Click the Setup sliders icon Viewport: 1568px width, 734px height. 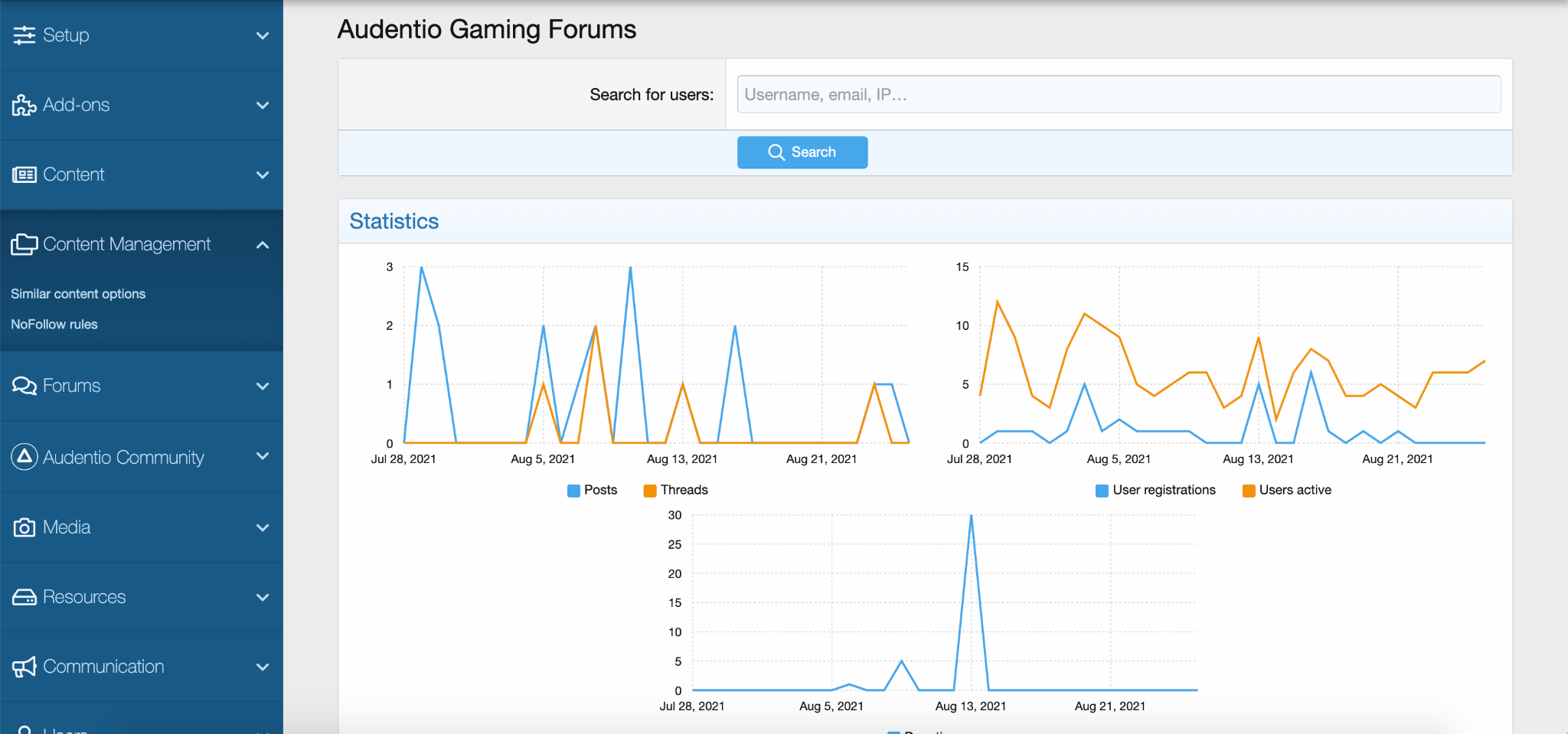(x=24, y=35)
